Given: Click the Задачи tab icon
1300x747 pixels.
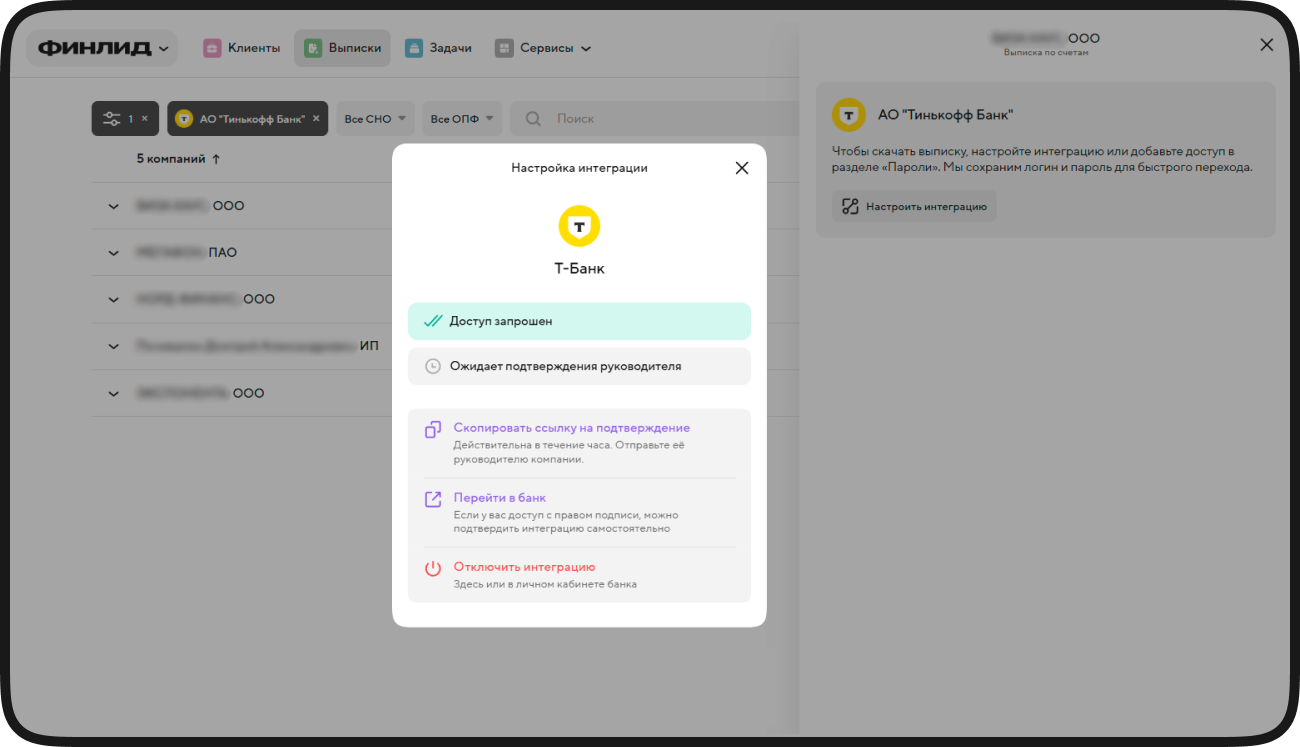Looking at the screenshot, I should coord(414,48).
